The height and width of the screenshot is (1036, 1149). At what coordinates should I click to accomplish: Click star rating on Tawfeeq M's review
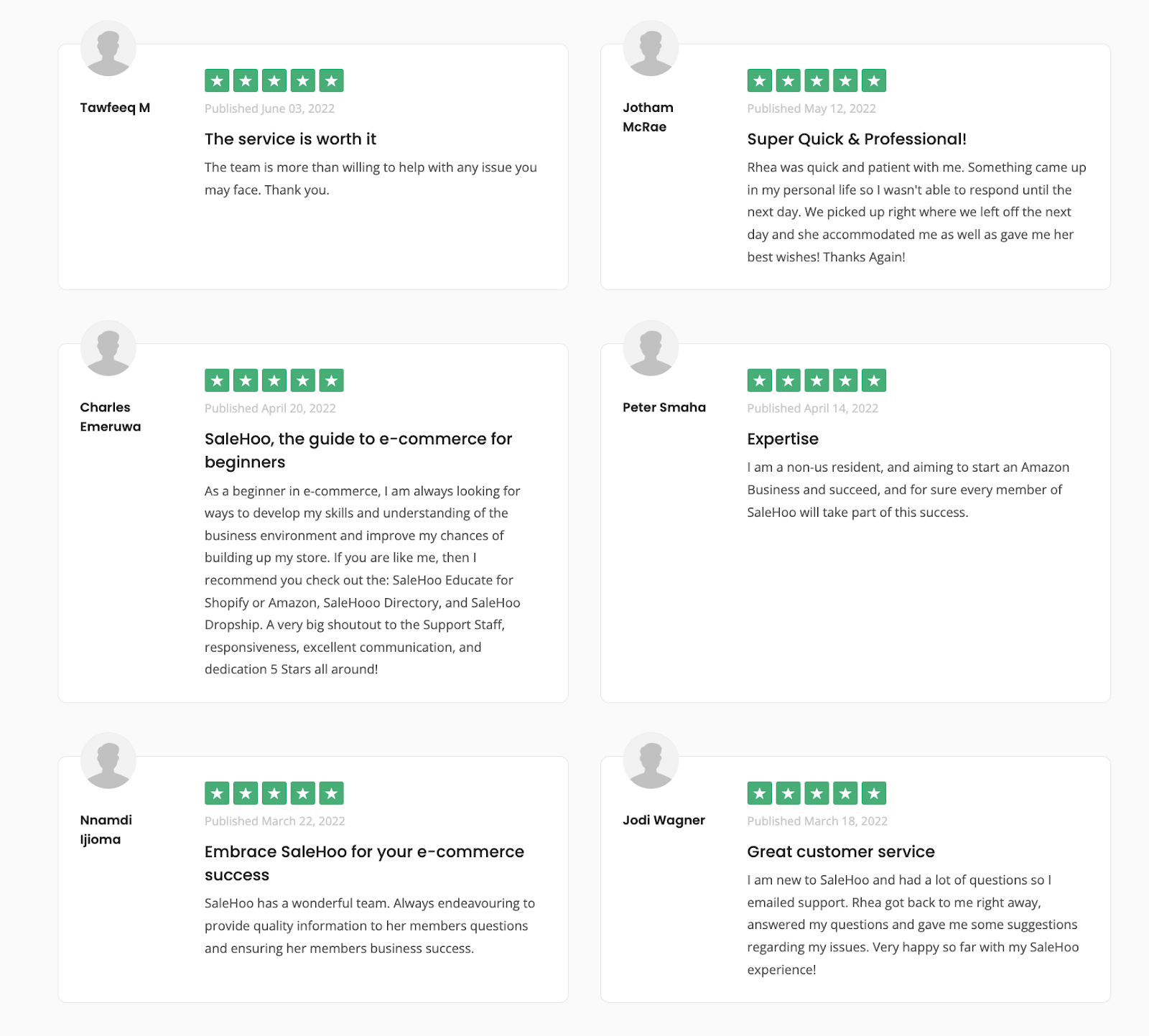(274, 80)
